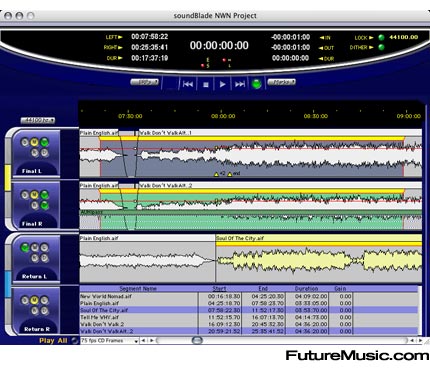Screen dimensions: 430x370
Task: Sort by End column header
Action: point(263,289)
